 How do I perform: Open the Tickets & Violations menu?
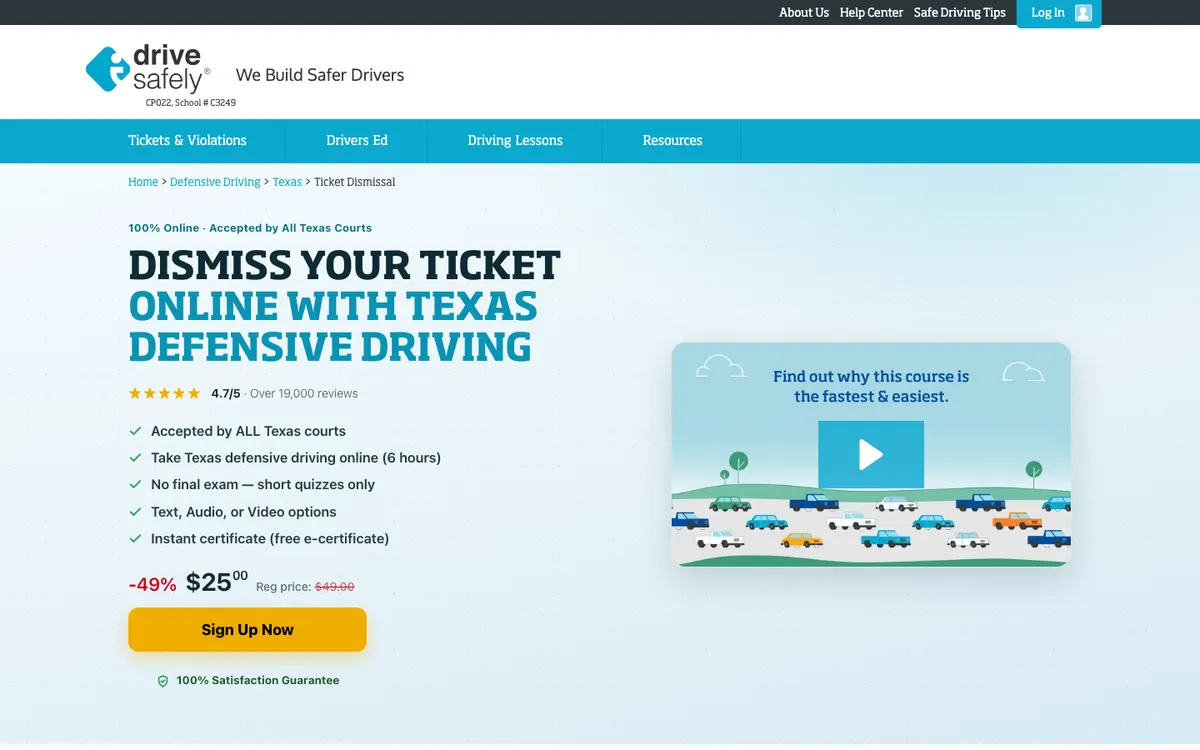[x=187, y=140]
